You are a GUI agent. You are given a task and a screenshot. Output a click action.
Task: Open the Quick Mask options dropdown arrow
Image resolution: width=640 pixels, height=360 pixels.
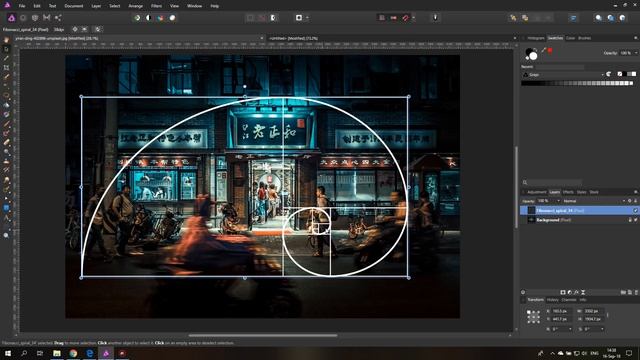(307, 18)
